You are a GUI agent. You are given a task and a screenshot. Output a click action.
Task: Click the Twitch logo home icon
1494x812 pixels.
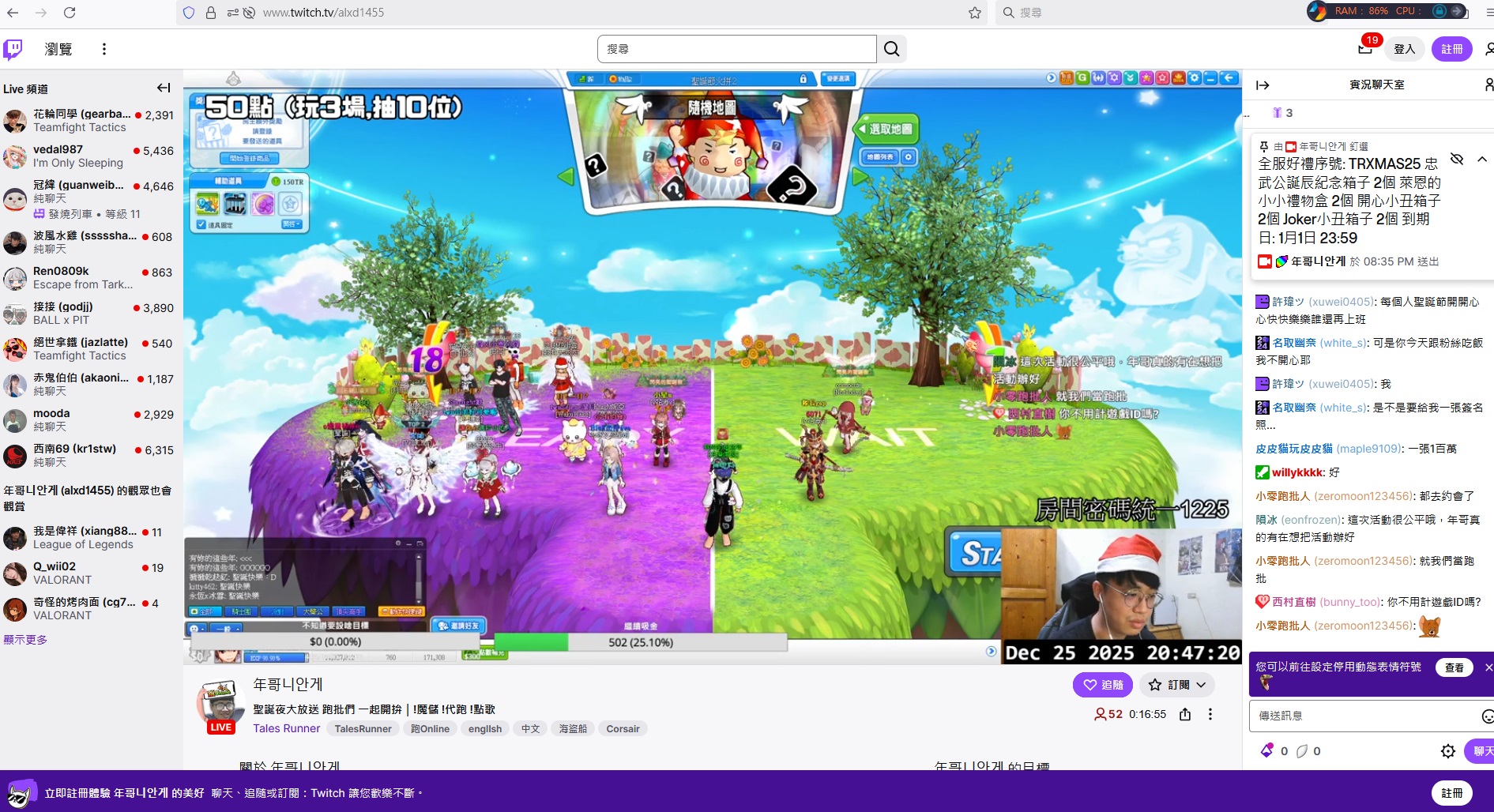pyautogui.click(x=13, y=49)
